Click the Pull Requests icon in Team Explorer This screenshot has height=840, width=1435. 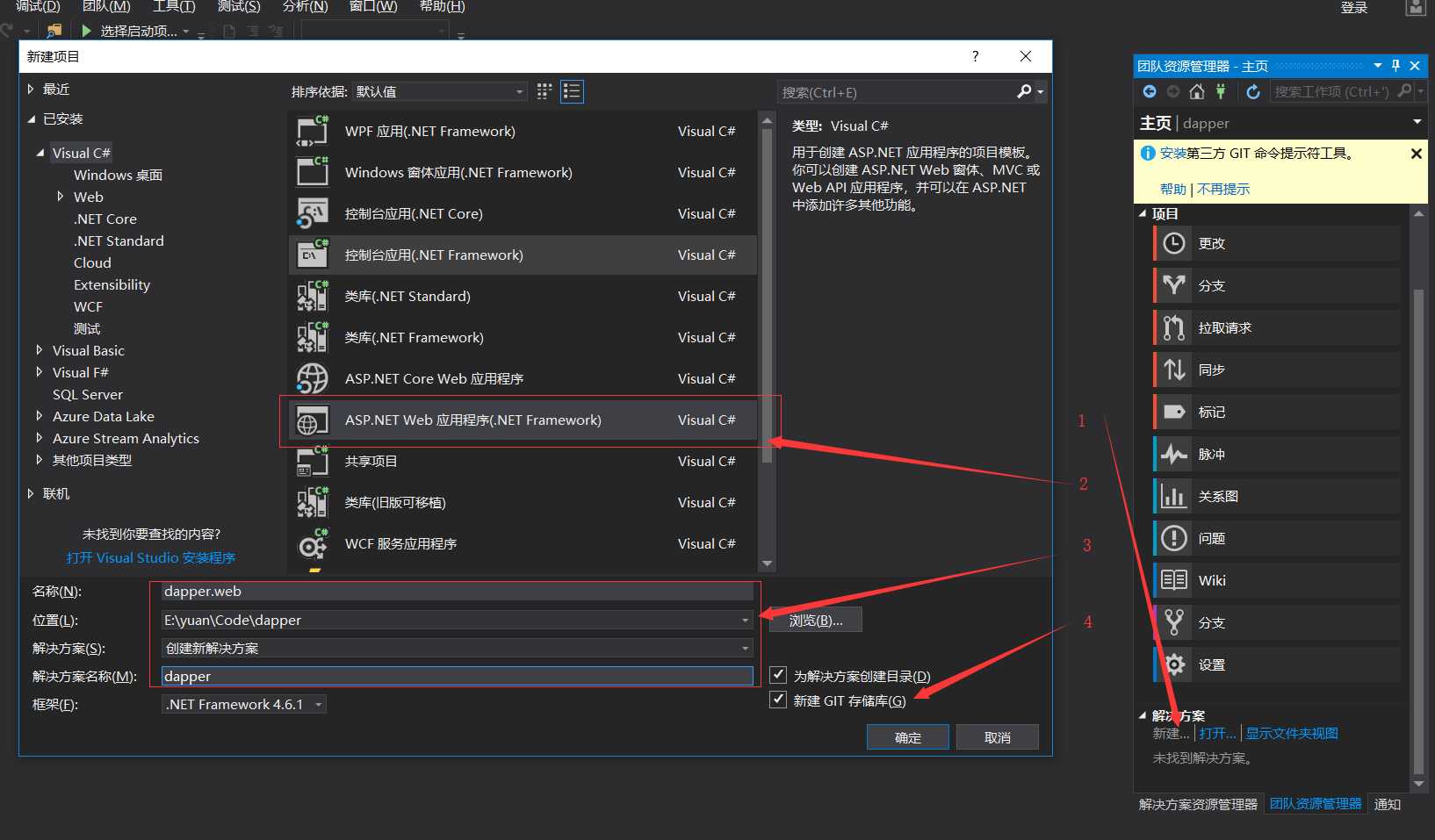tap(1174, 327)
